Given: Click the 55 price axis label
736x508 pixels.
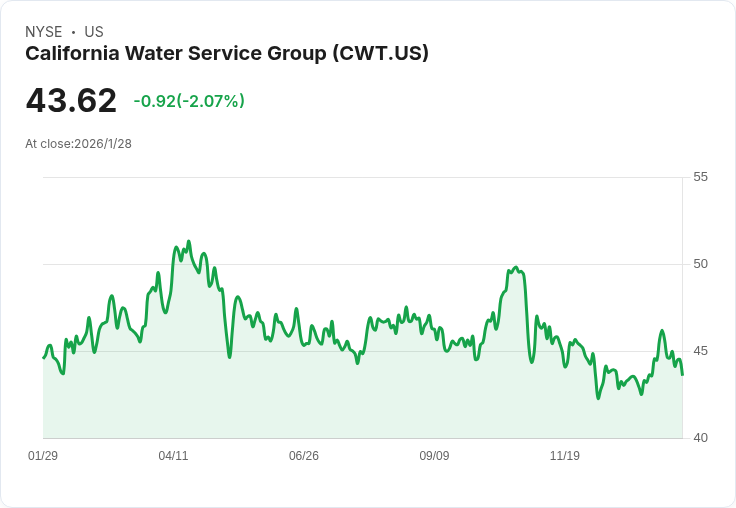Looking at the screenshot, I should point(700,177).
